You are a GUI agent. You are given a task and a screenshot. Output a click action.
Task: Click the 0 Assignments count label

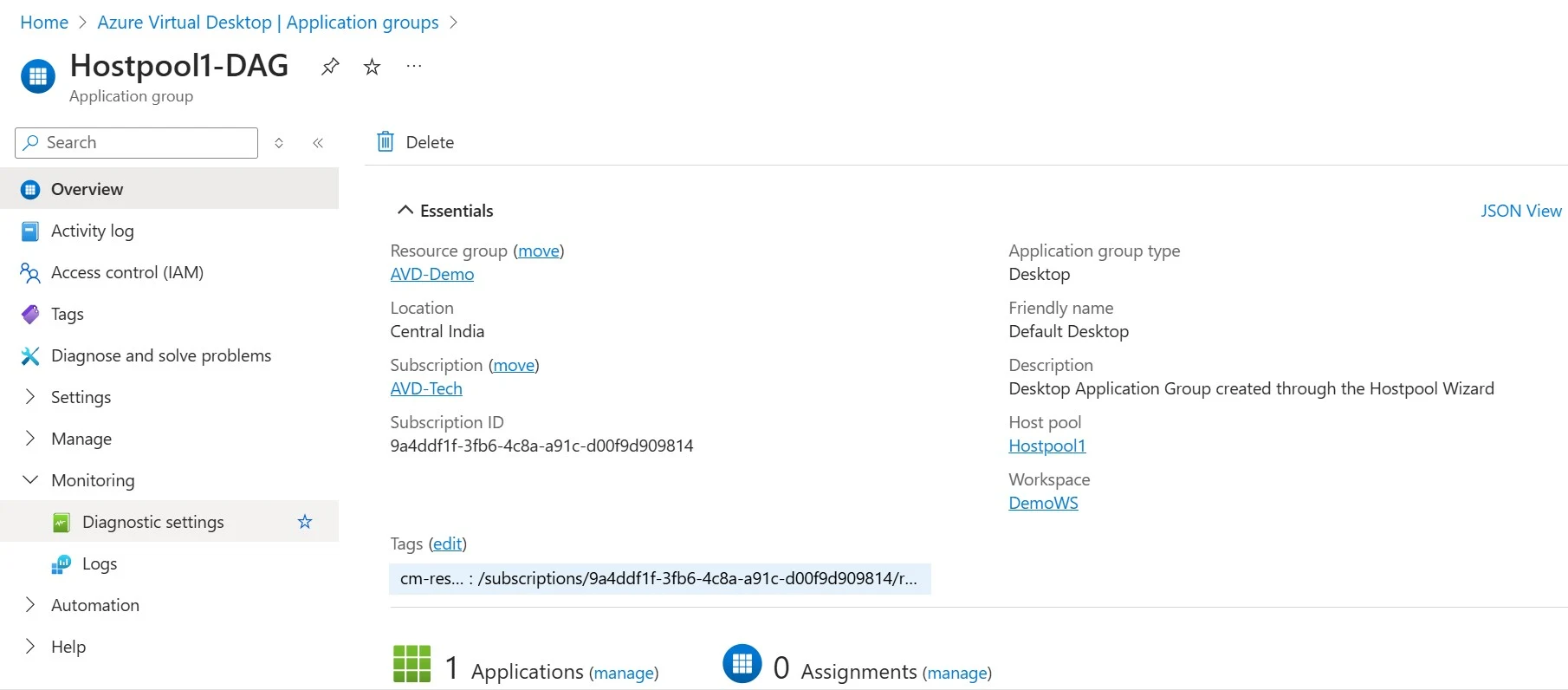(845, 669)
